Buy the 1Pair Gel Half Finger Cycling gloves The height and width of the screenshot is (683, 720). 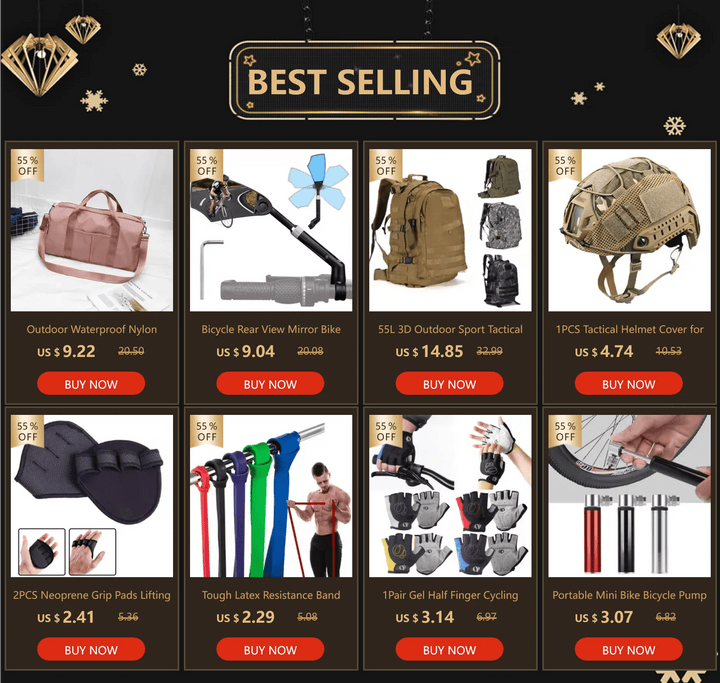pos(449,649)
